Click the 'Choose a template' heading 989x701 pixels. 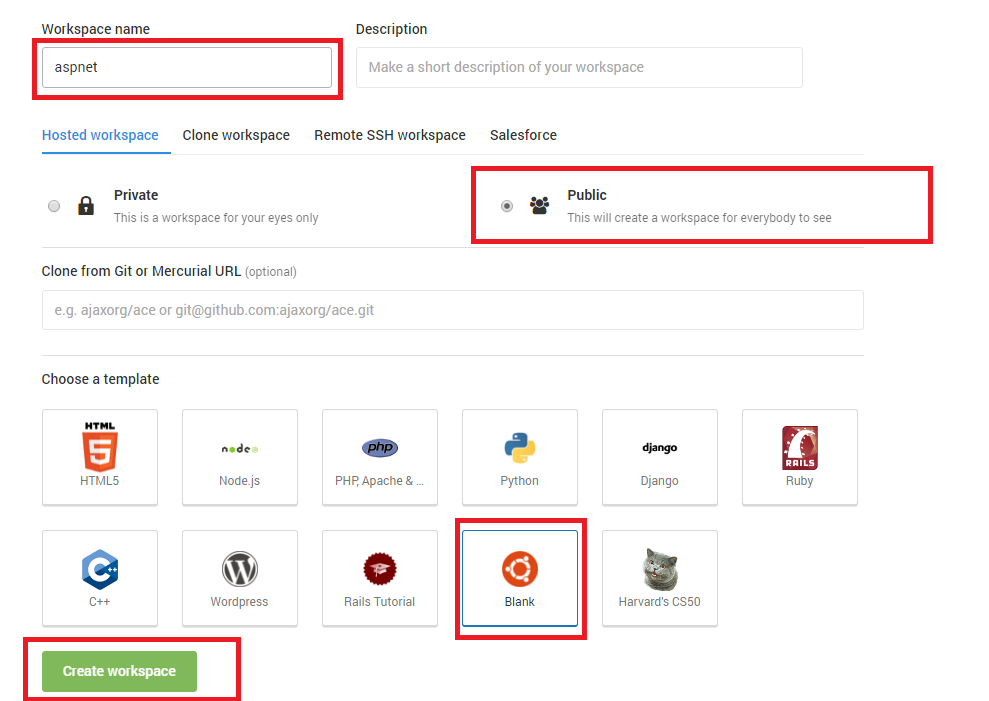(100, 379)
